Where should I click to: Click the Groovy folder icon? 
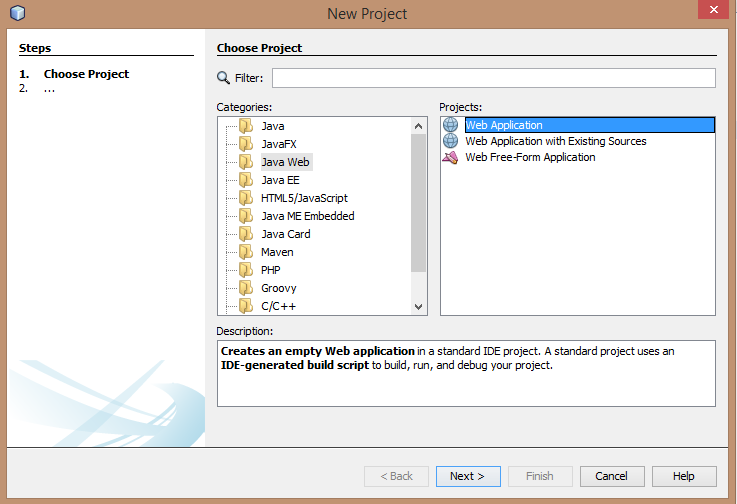point(246,288)
